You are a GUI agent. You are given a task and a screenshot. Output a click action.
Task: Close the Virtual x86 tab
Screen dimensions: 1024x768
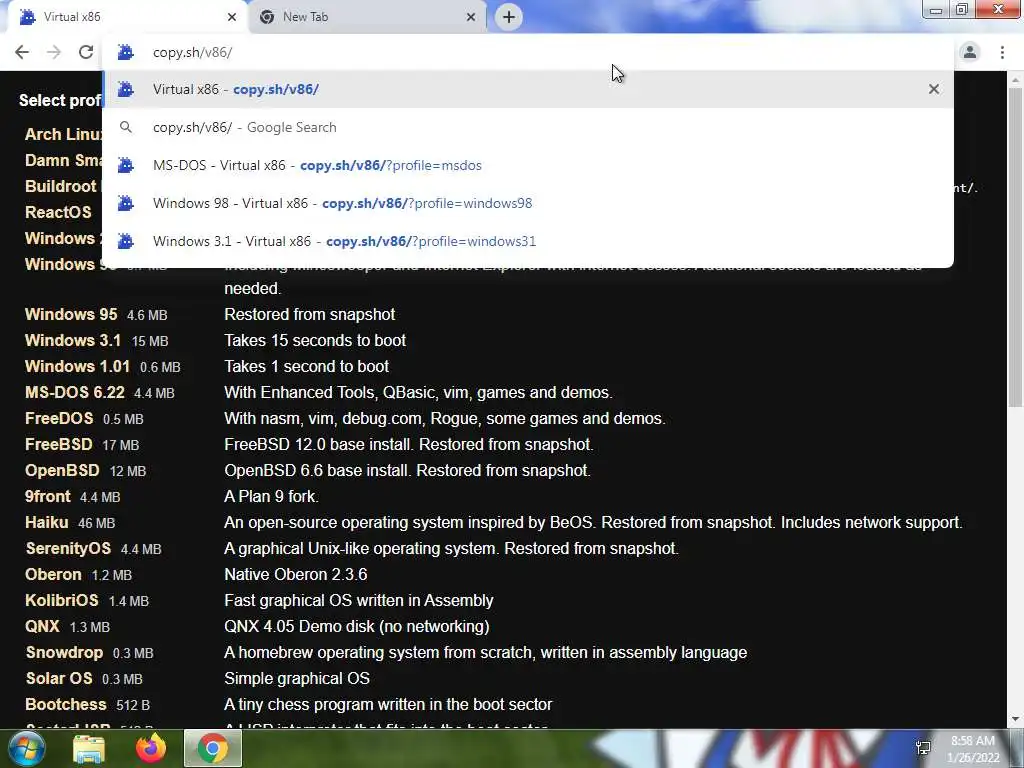coord(232,17)
